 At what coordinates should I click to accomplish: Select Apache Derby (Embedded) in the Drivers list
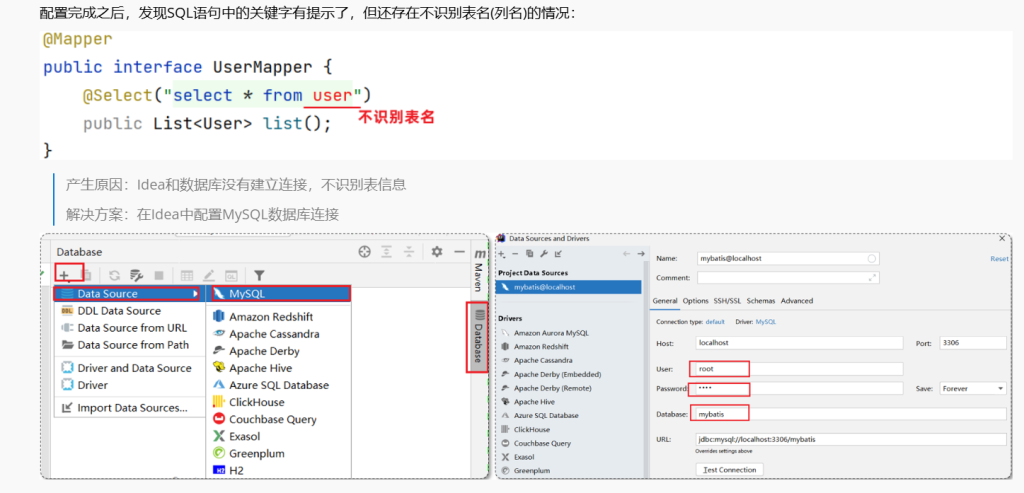click(557, 374)
